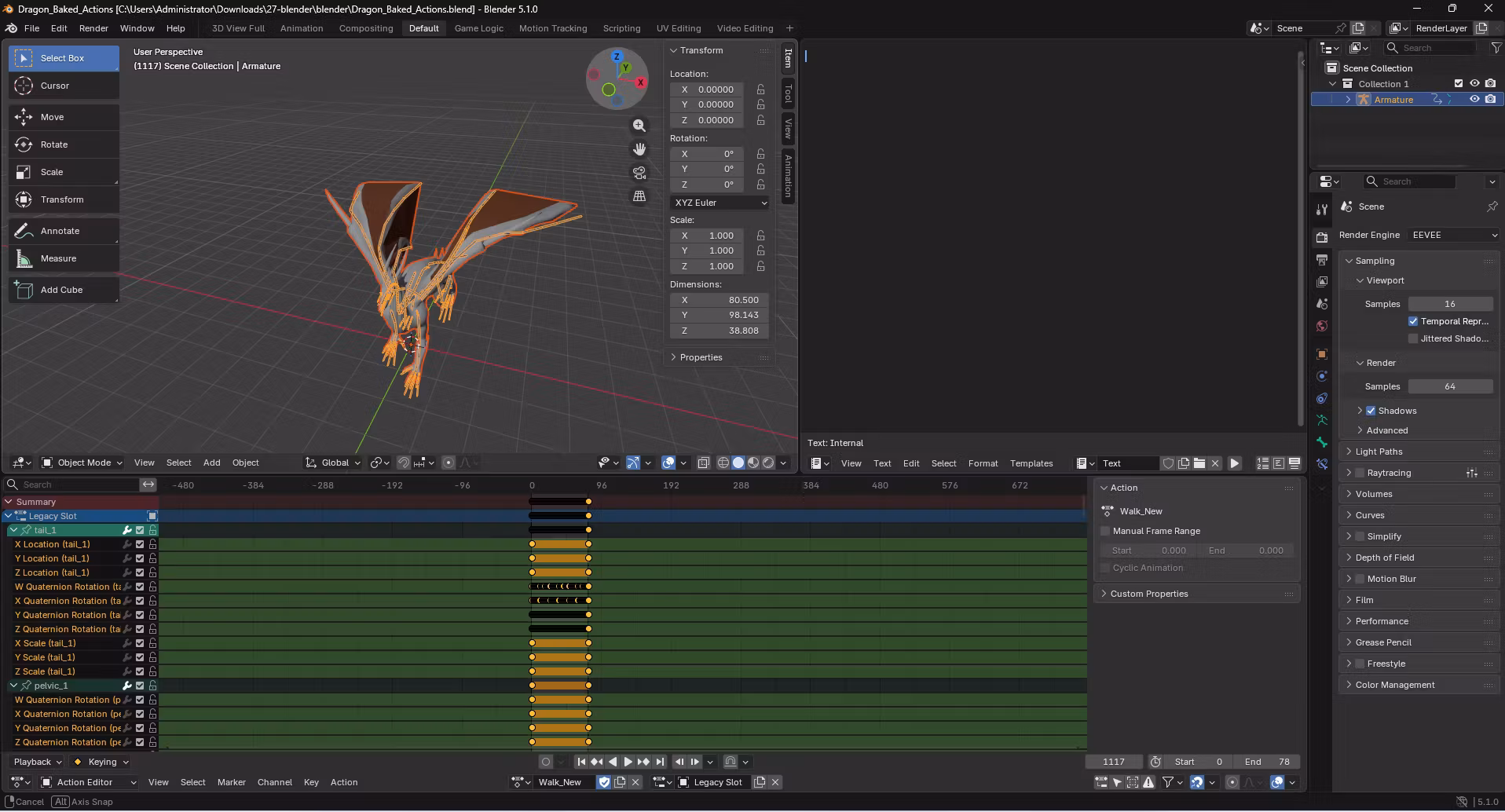Enable the Jittered Shadows checkbox
The height and width of the screenshot is (812, 1505).
pyautogui.click(x=1414, y=338)
